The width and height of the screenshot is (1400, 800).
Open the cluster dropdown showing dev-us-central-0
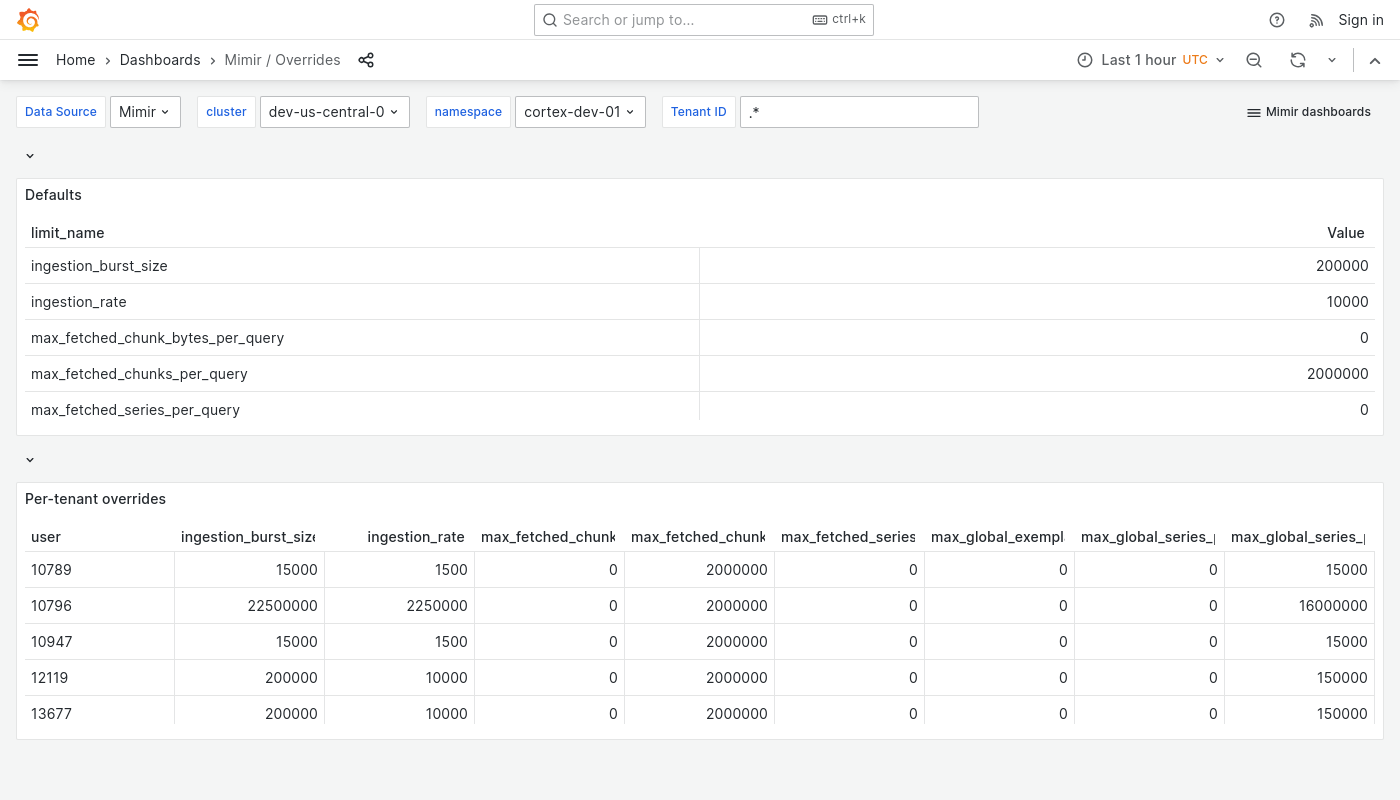(334, 112)
